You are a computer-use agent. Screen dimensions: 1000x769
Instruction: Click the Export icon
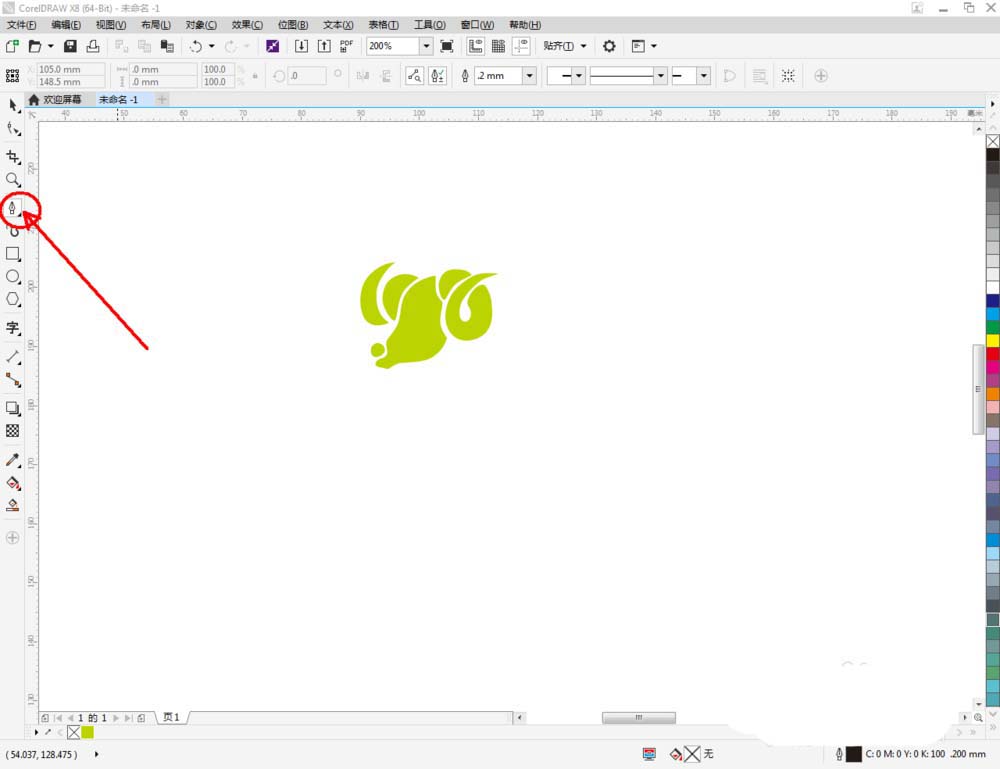(x=324, y=46)
